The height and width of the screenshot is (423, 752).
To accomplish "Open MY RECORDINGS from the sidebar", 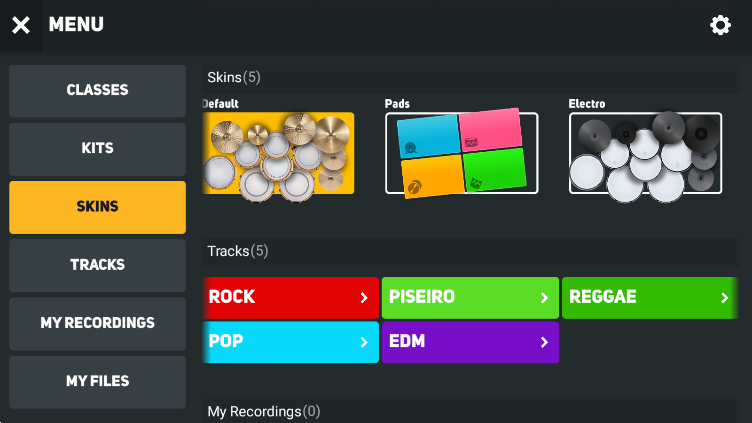I will [x=97, y=324].
